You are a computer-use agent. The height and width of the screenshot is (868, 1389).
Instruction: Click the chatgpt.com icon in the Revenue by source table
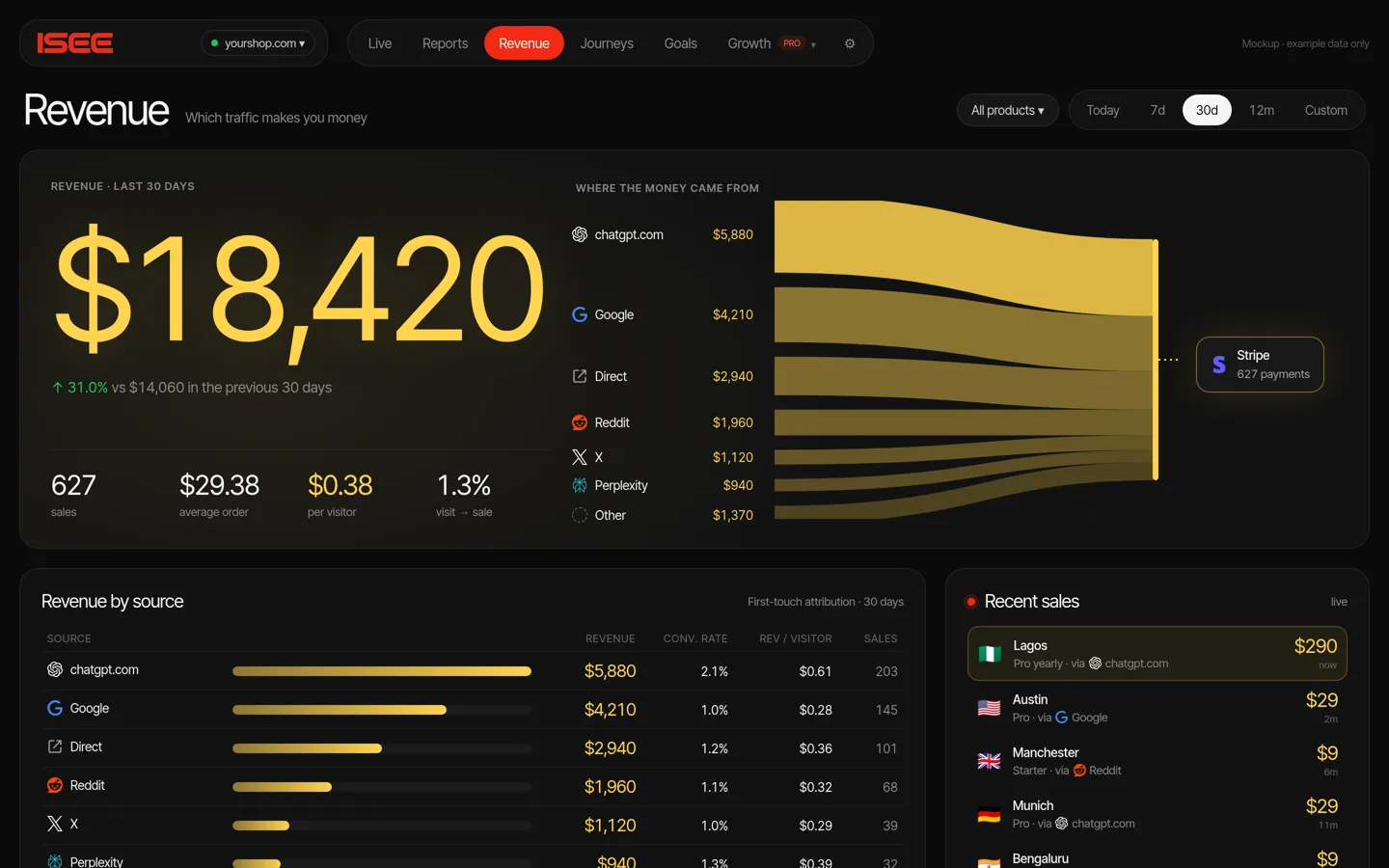55,669
